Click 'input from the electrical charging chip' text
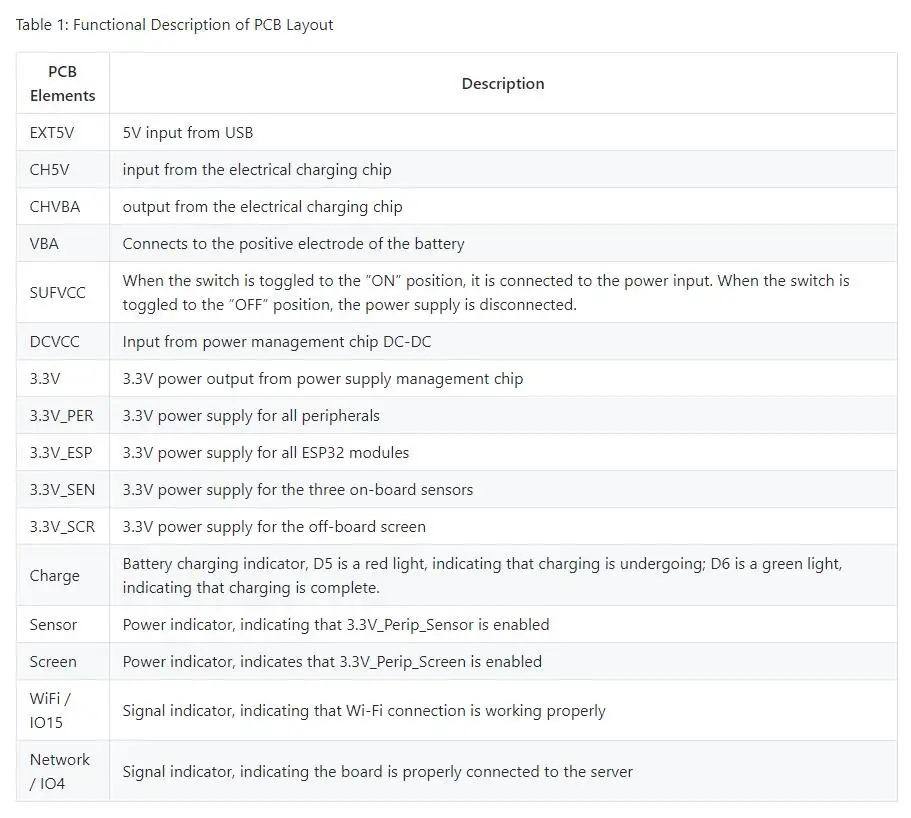The width and height of the screenshot is (911, 818). click(x=257, y=170)
